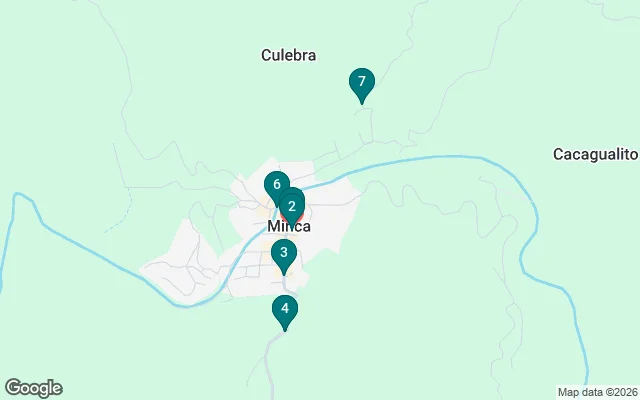Click the Map data ©2026 attribution
Viewport: 640px width, 400px height.
[x=598, y=392]
